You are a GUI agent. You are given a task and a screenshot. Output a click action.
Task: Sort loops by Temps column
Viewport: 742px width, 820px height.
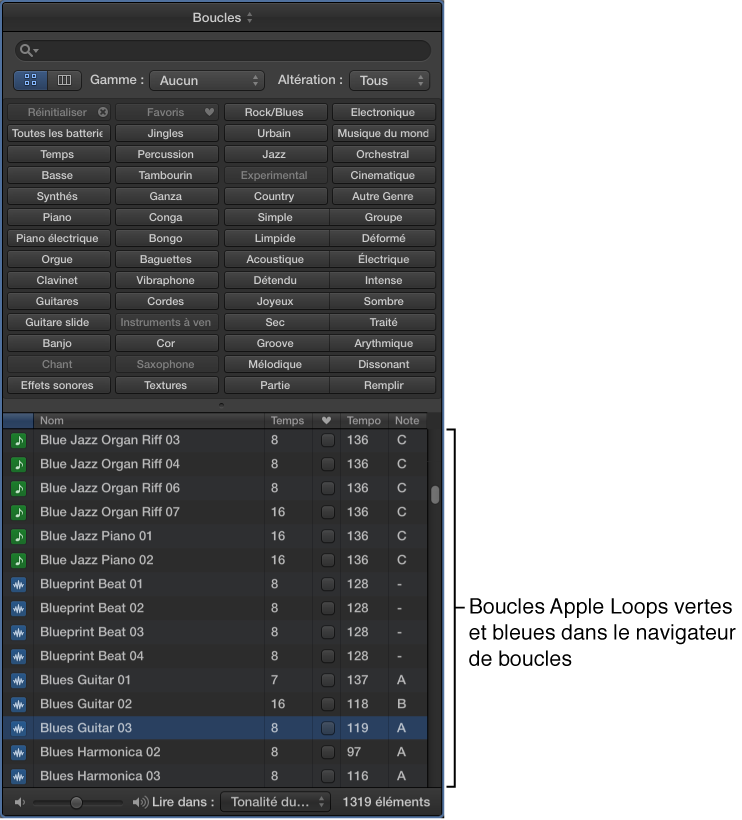click(x=289, y=421)
